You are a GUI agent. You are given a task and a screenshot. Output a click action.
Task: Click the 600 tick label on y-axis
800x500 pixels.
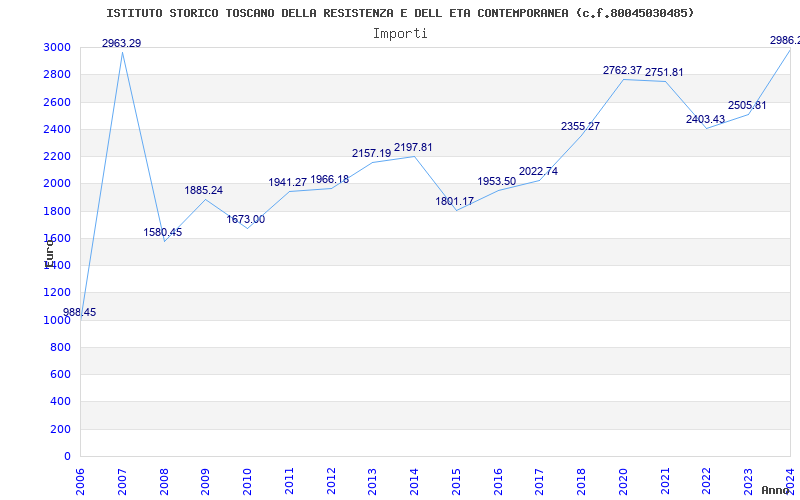(x=60, y=375)
